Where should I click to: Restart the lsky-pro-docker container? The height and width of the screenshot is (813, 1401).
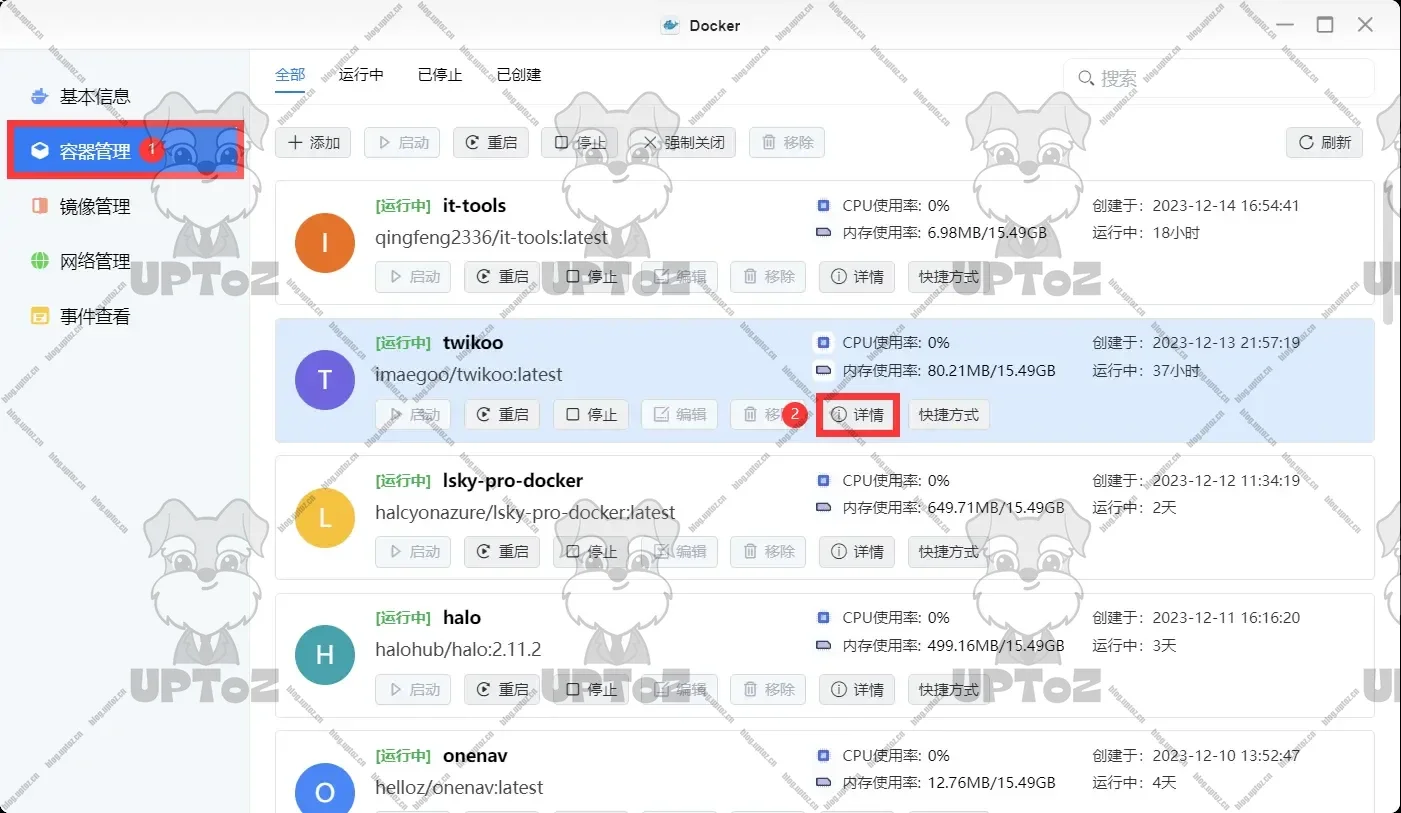click(502, 552)
